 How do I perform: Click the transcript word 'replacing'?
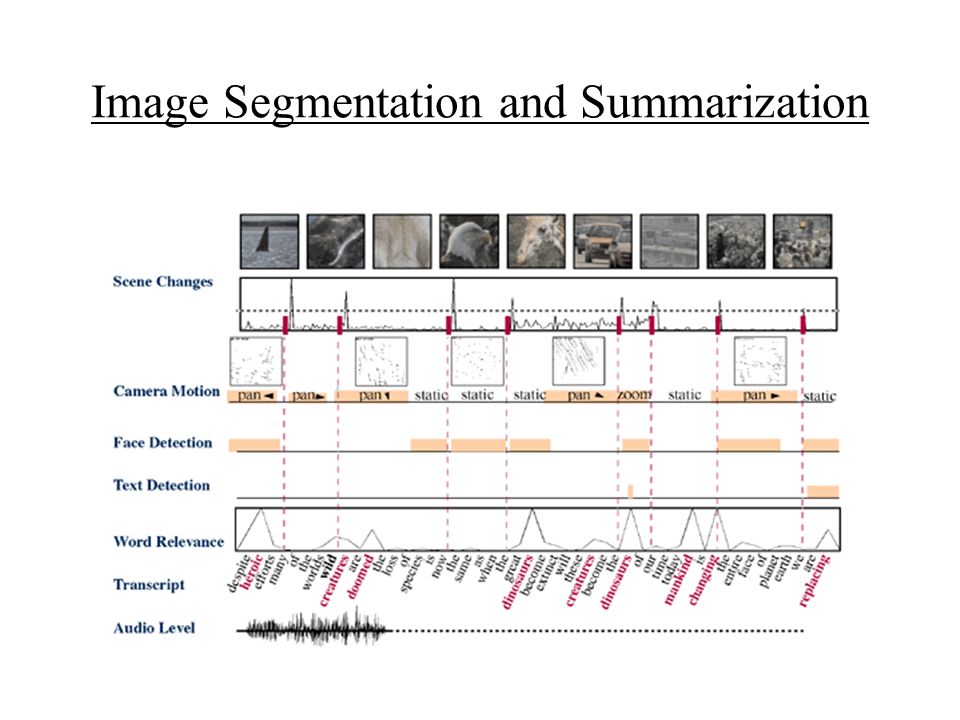tap(814, 580)
